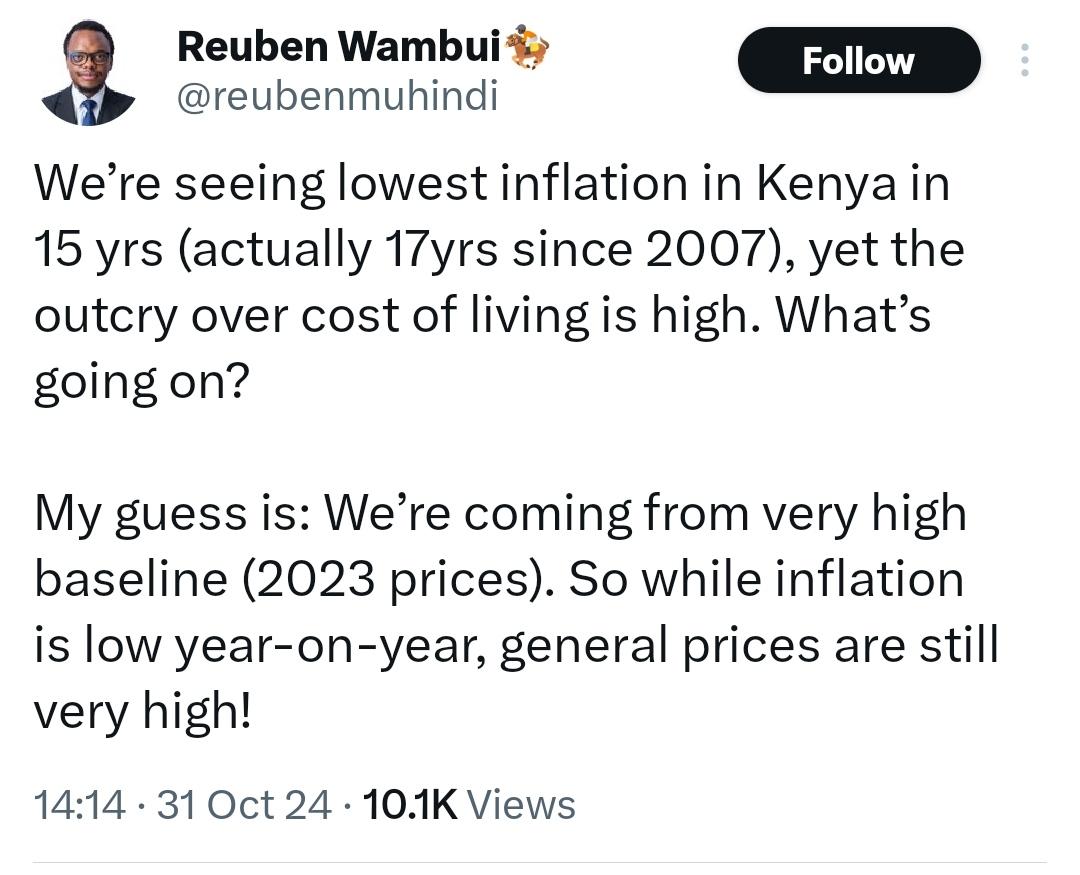Click the word "baseline" in second paragraph
The image size is (1080, 875).
pos(131,579)
